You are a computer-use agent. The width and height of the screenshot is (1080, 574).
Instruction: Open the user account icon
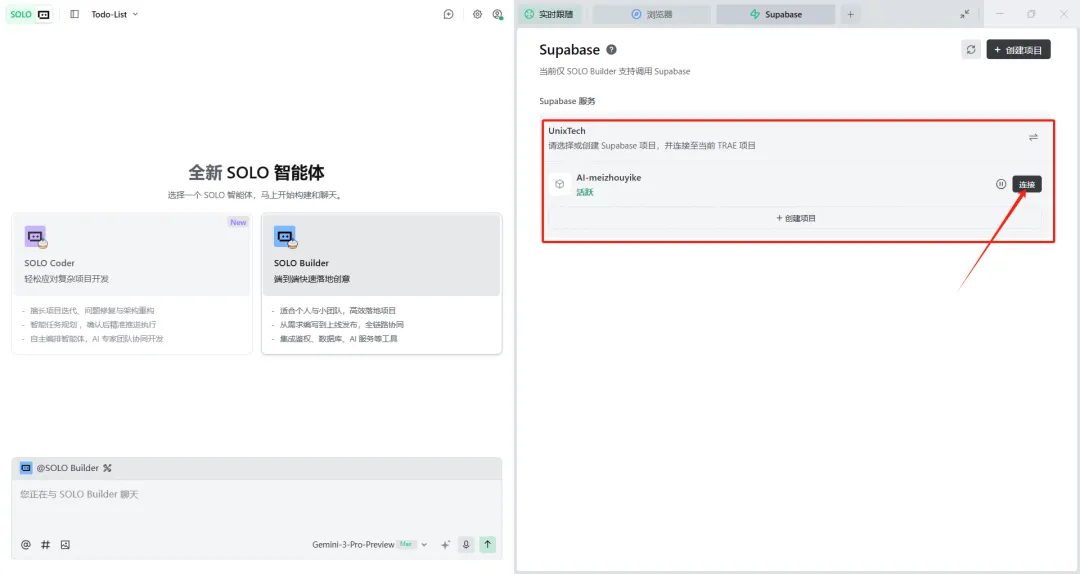(x=497, y=14)
